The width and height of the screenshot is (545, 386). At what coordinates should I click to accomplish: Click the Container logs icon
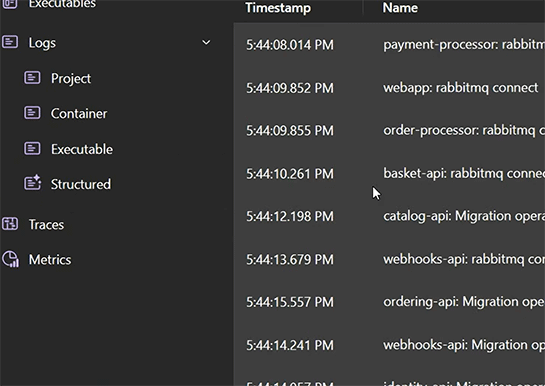(x=32, y=113)
